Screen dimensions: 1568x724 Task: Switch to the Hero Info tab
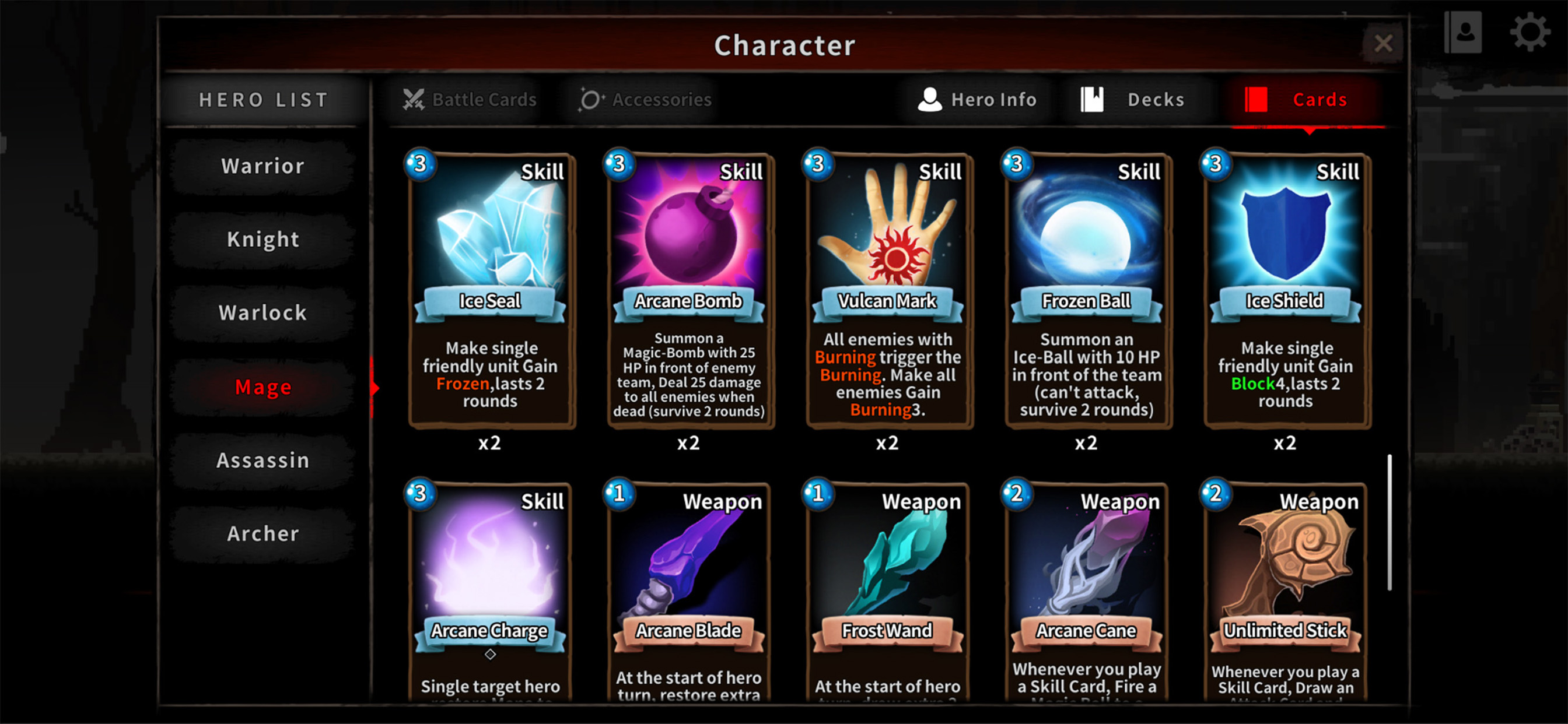[x=978, y=100]
